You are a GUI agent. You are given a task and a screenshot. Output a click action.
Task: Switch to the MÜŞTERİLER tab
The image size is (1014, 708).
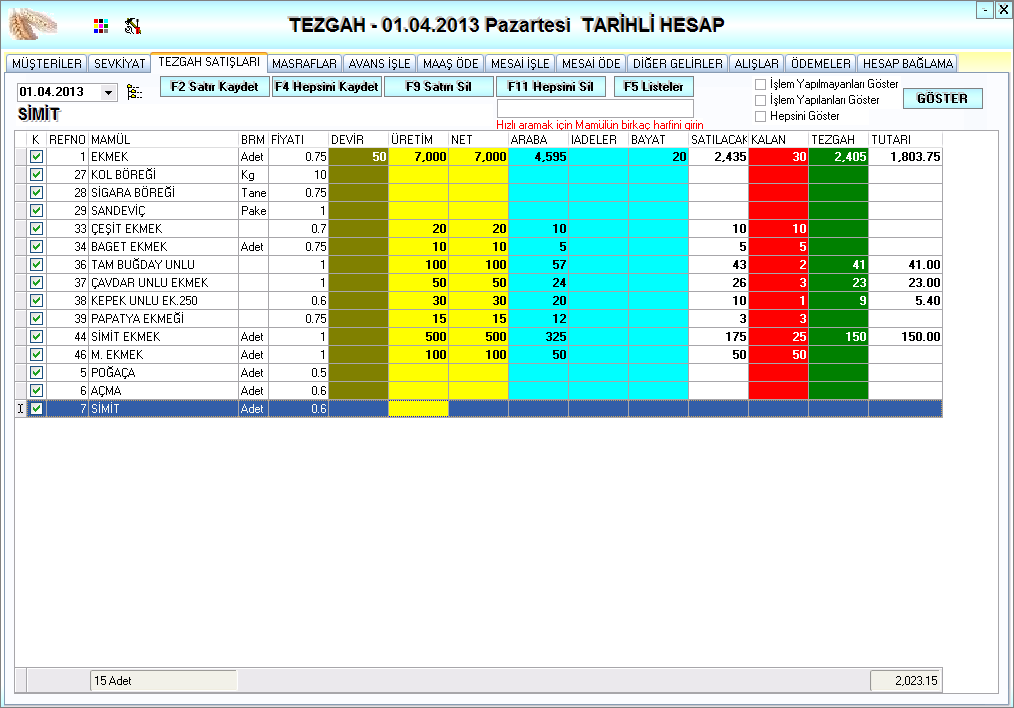tap(46, 63)
